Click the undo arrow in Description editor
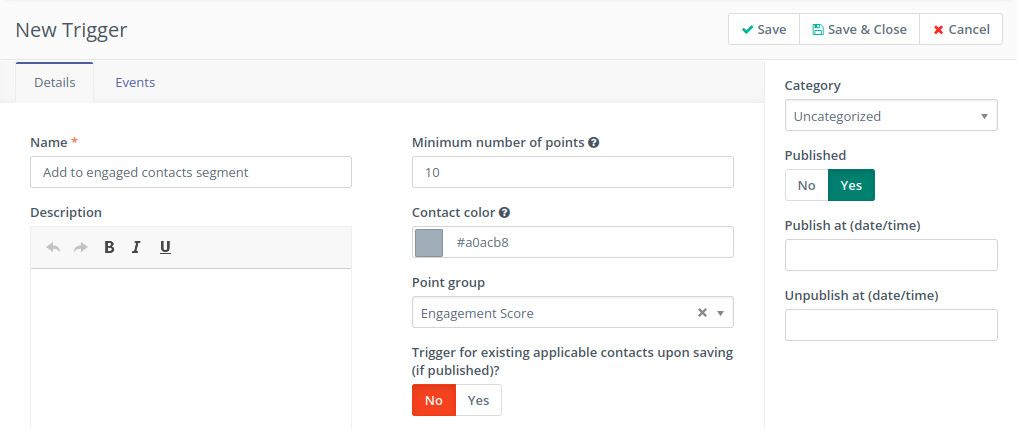1017x429 pixels. coord(53,247)
